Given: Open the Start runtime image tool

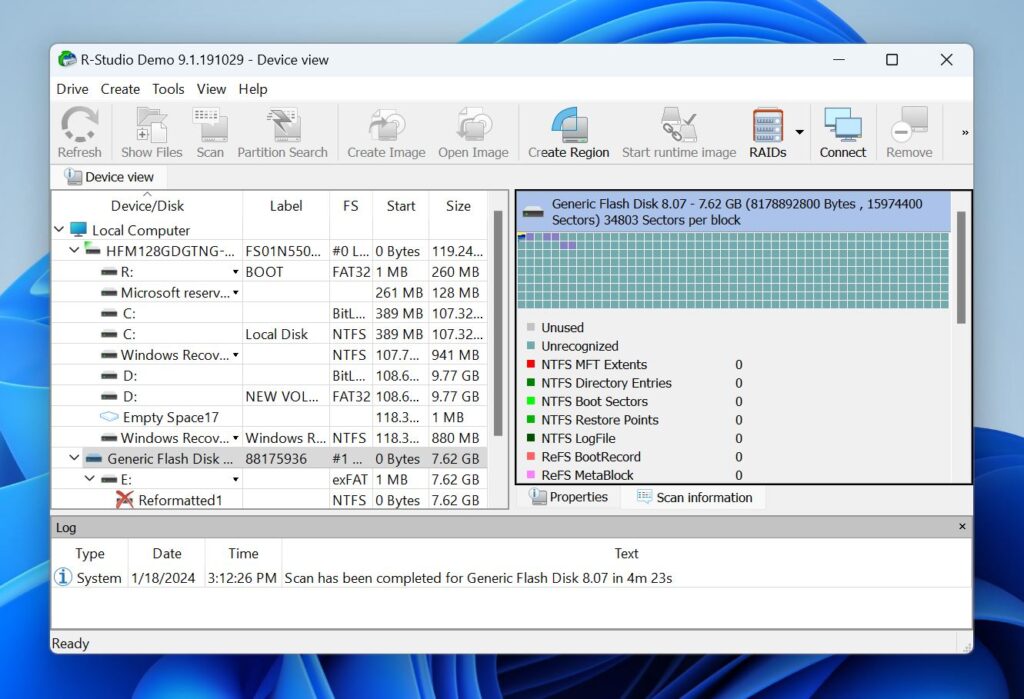Looking at the screenshot, I should (x=678, y=125).
